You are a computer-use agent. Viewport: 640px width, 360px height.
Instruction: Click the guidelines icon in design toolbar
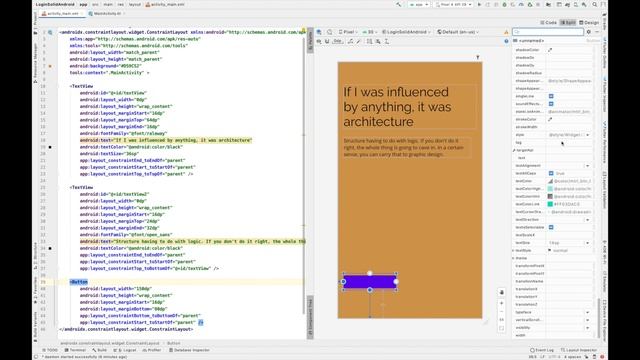(387, 41)
